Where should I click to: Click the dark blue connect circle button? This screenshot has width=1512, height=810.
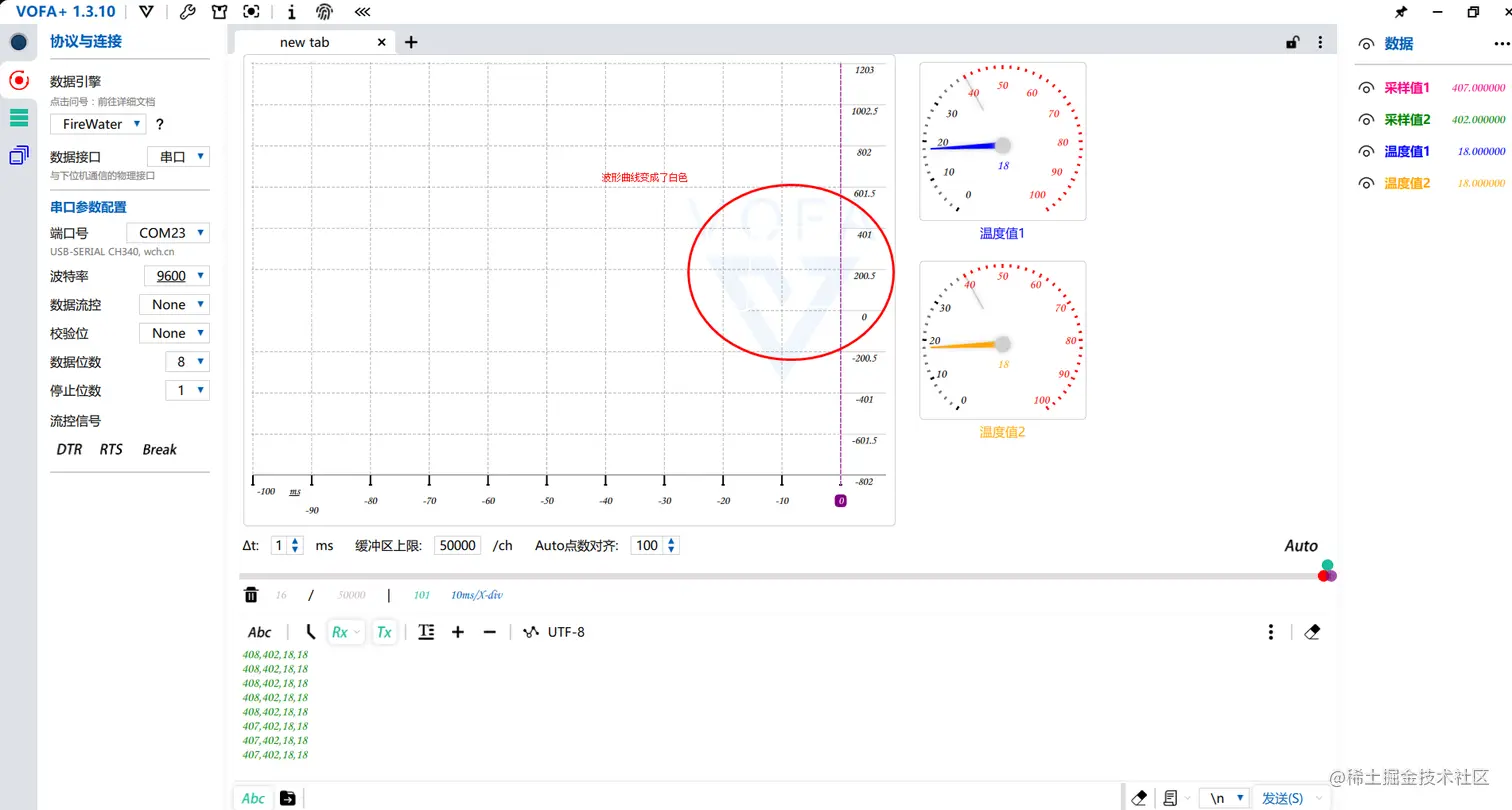18,42
